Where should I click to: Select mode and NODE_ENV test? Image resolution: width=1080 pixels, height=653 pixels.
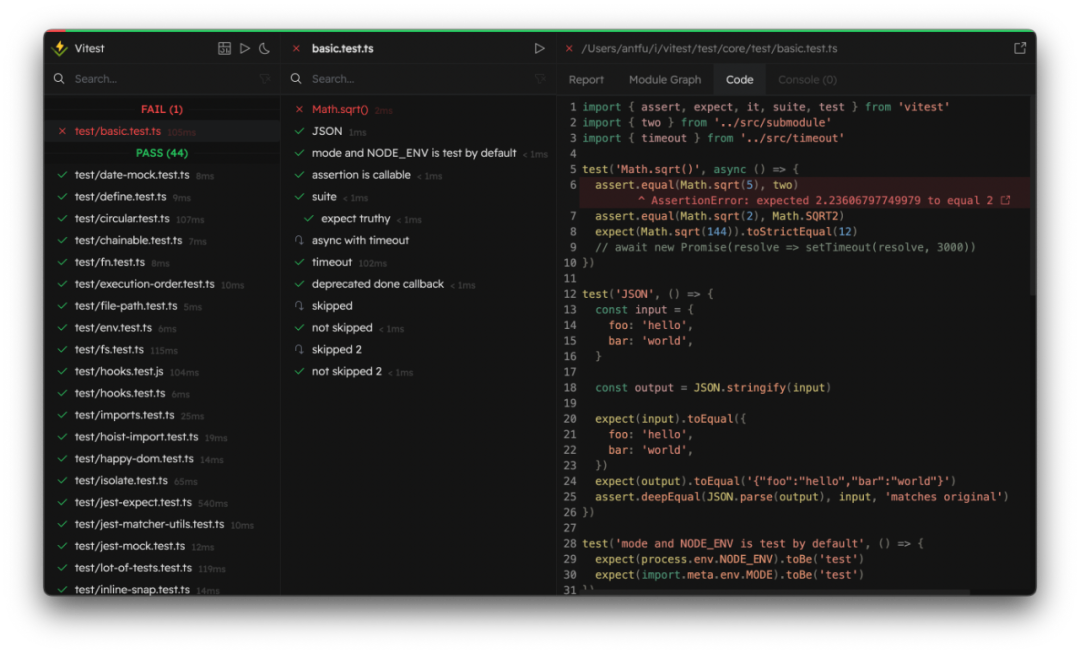419,153
